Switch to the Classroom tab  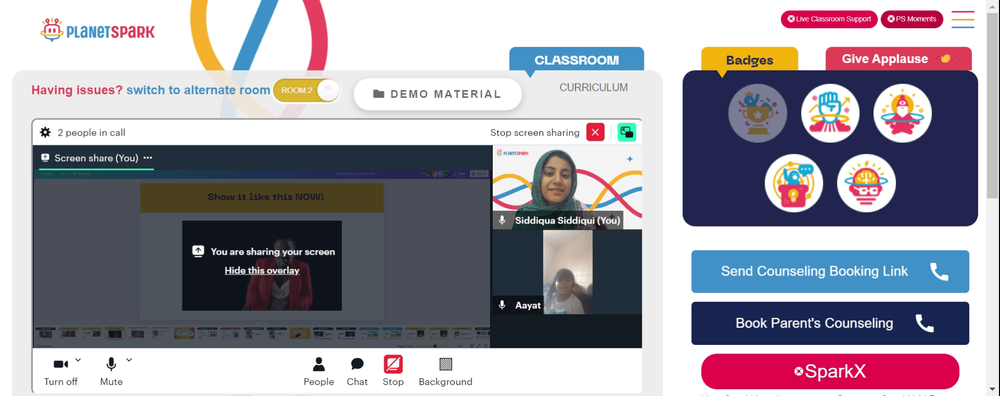point(577,60)
